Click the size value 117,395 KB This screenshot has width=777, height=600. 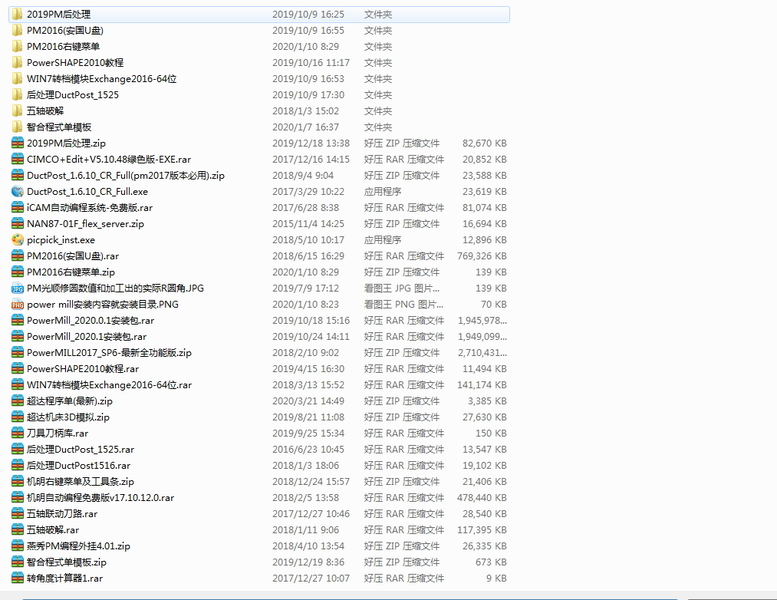pyautogui.click(x=482, y=530)
